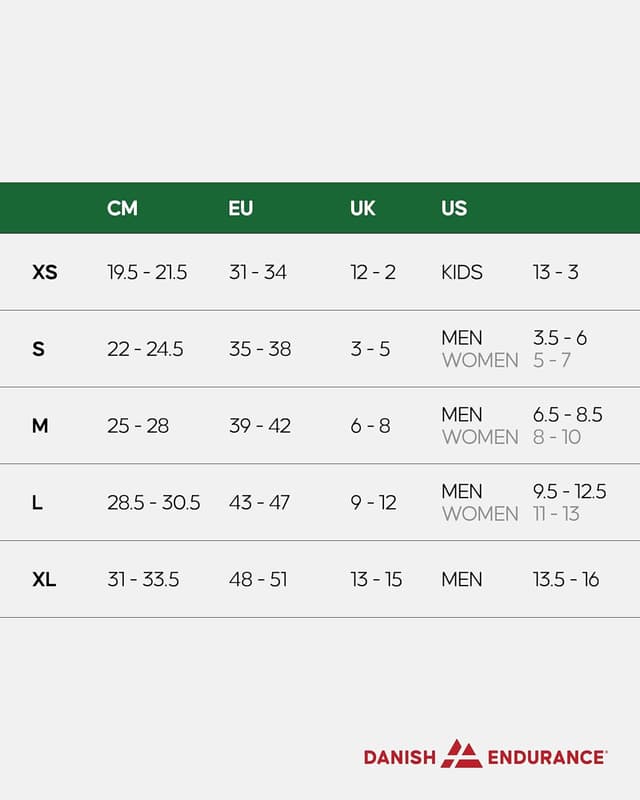Click the L size row label
The width and height of the screenshot is (640, 800).
pyautogui.click(x=37, y=503)
